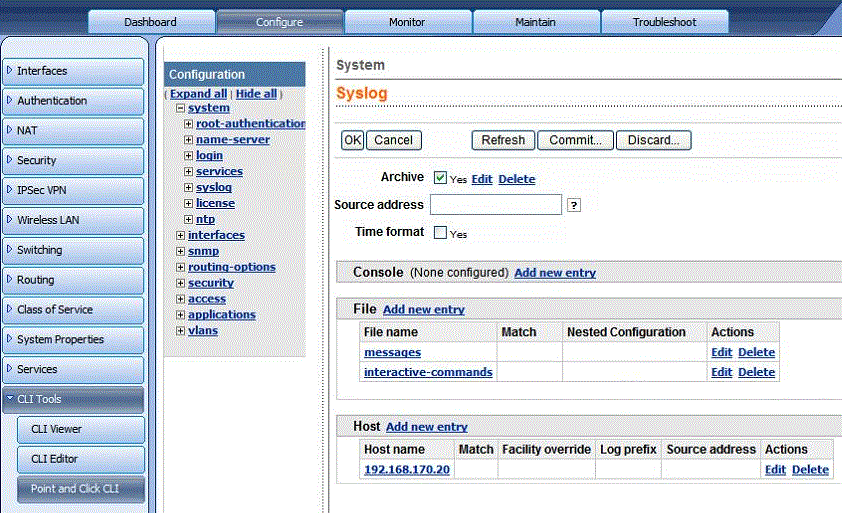Click the help icon beside Source address
The width and height of the screenshot is (842, 513).
574,205
